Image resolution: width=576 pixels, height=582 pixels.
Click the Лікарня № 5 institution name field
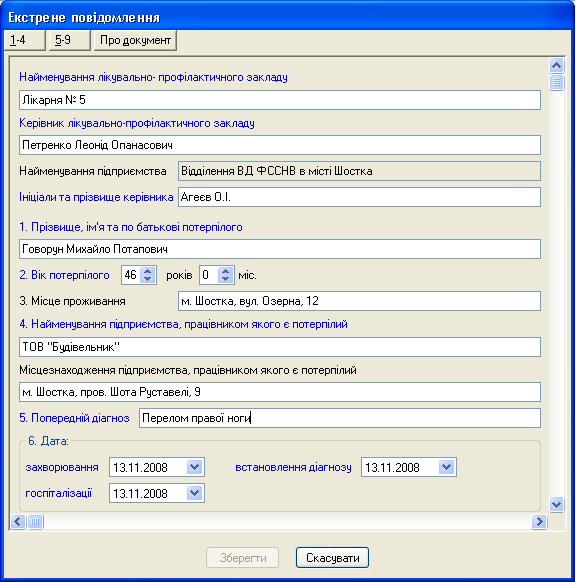280,100
